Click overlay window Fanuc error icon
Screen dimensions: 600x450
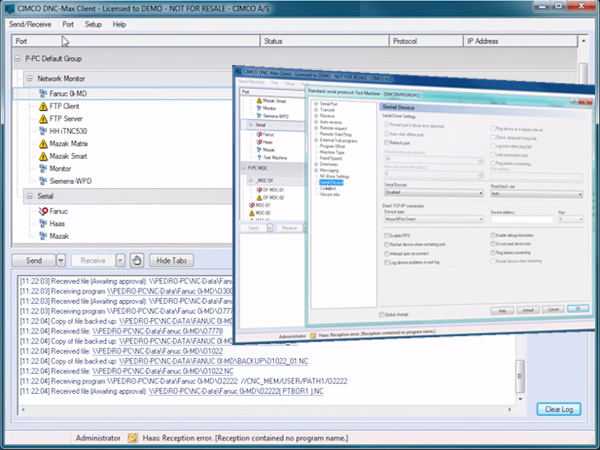coord(259,134)
